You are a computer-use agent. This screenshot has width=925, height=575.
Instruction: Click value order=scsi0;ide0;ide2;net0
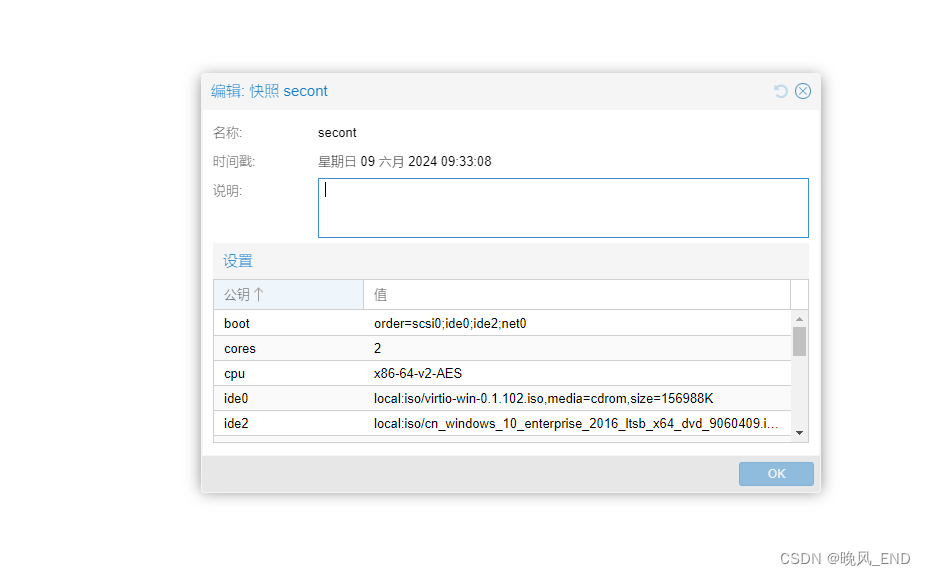[450, 323]
